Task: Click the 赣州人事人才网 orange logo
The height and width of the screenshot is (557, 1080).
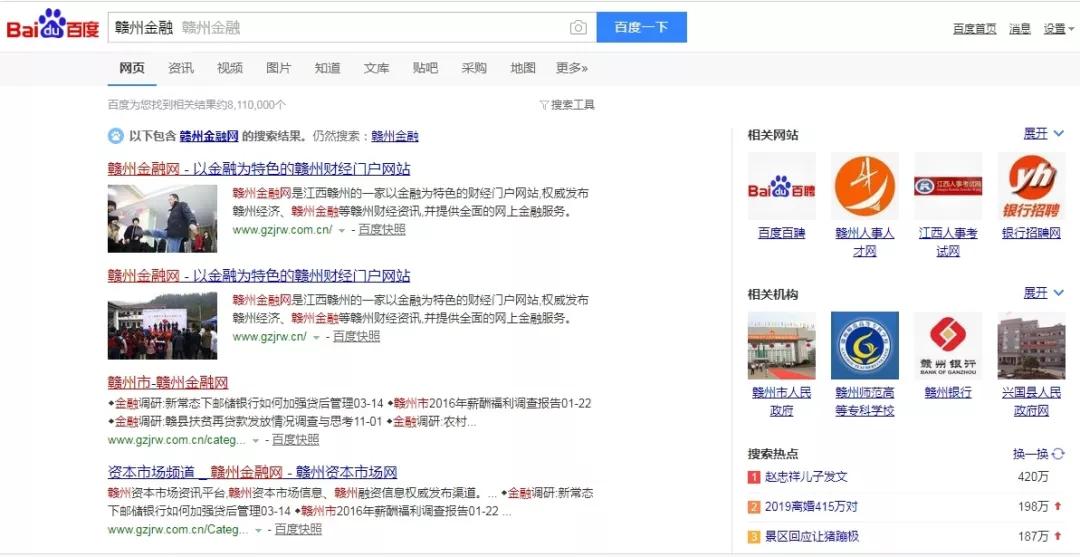Action: (864, 185)
